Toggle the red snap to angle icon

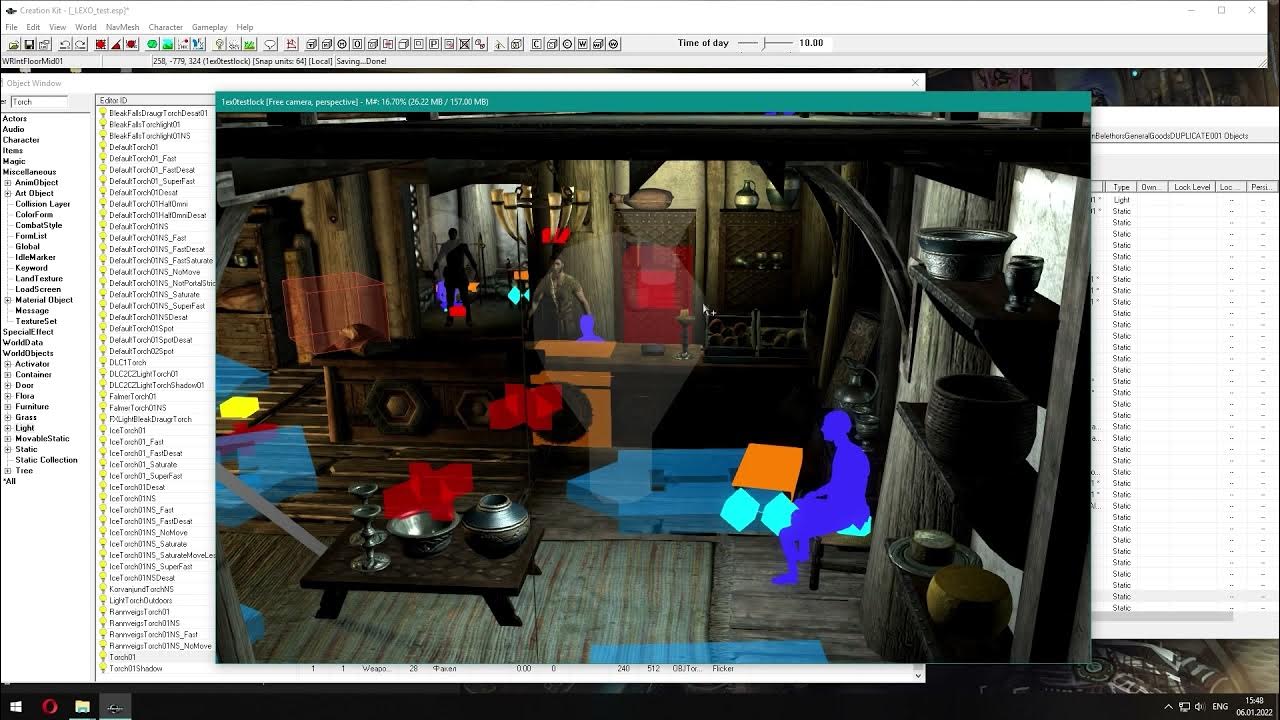[x=116, y=44]
